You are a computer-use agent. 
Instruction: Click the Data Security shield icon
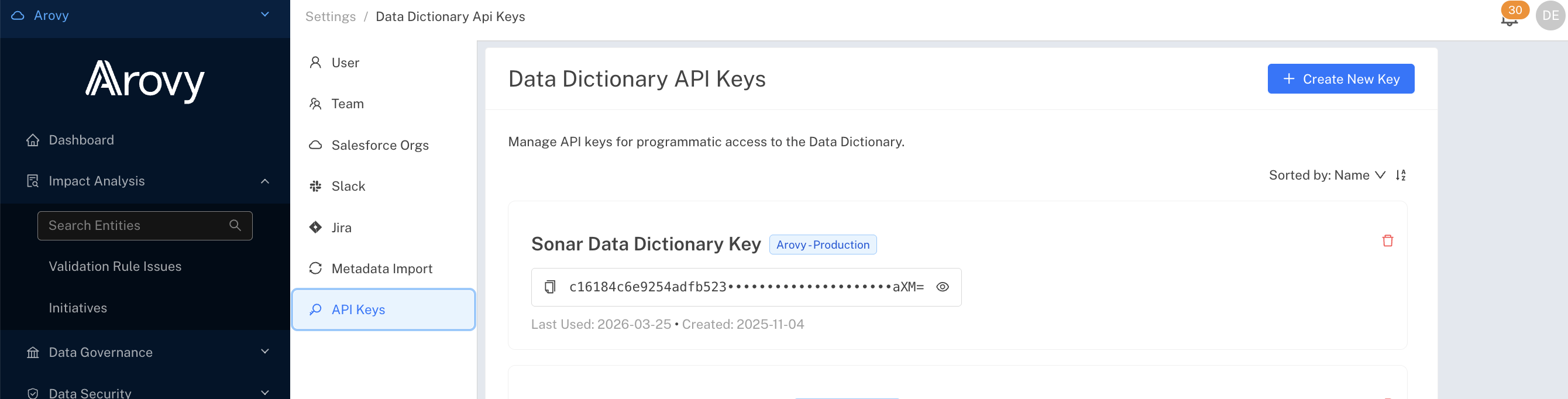click(33, 394)
